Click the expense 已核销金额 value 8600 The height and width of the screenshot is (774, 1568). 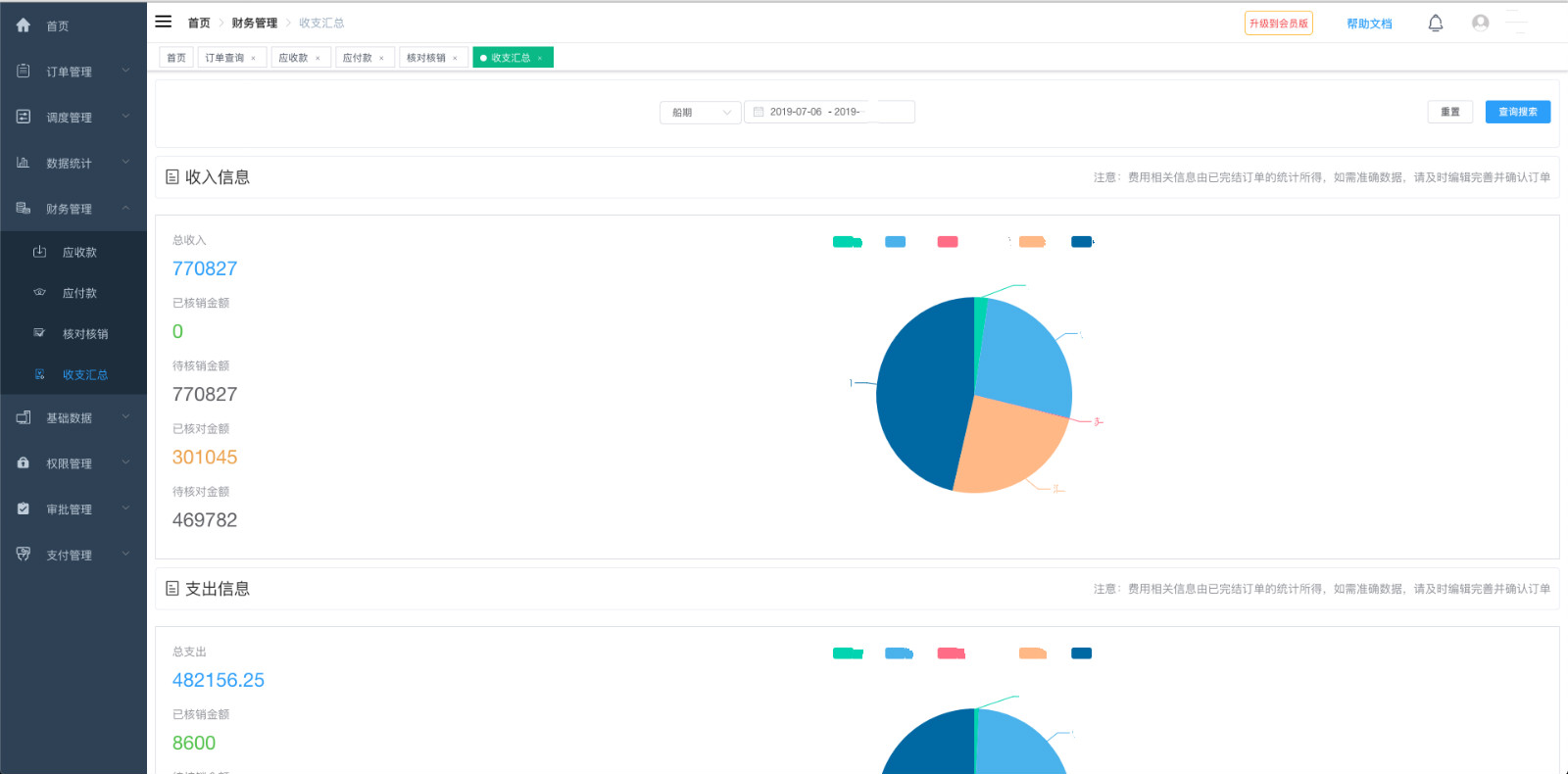click(194, 743)
